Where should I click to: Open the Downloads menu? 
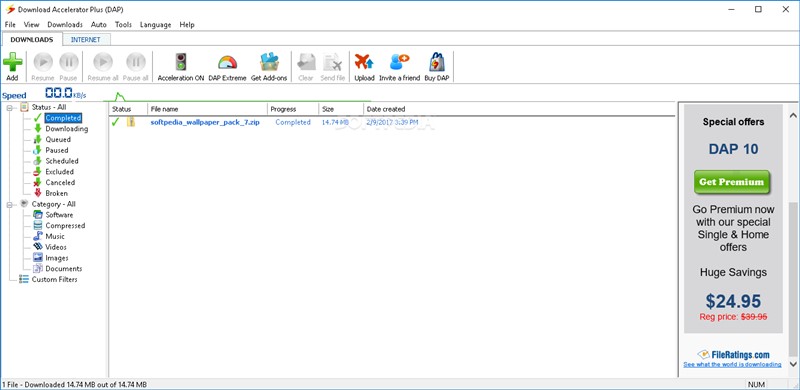65,25
